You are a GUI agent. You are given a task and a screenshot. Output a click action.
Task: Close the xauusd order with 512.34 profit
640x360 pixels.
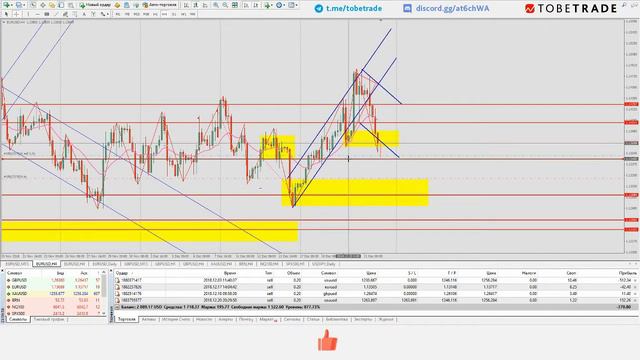pyautogui.click(x=635, y=280)
